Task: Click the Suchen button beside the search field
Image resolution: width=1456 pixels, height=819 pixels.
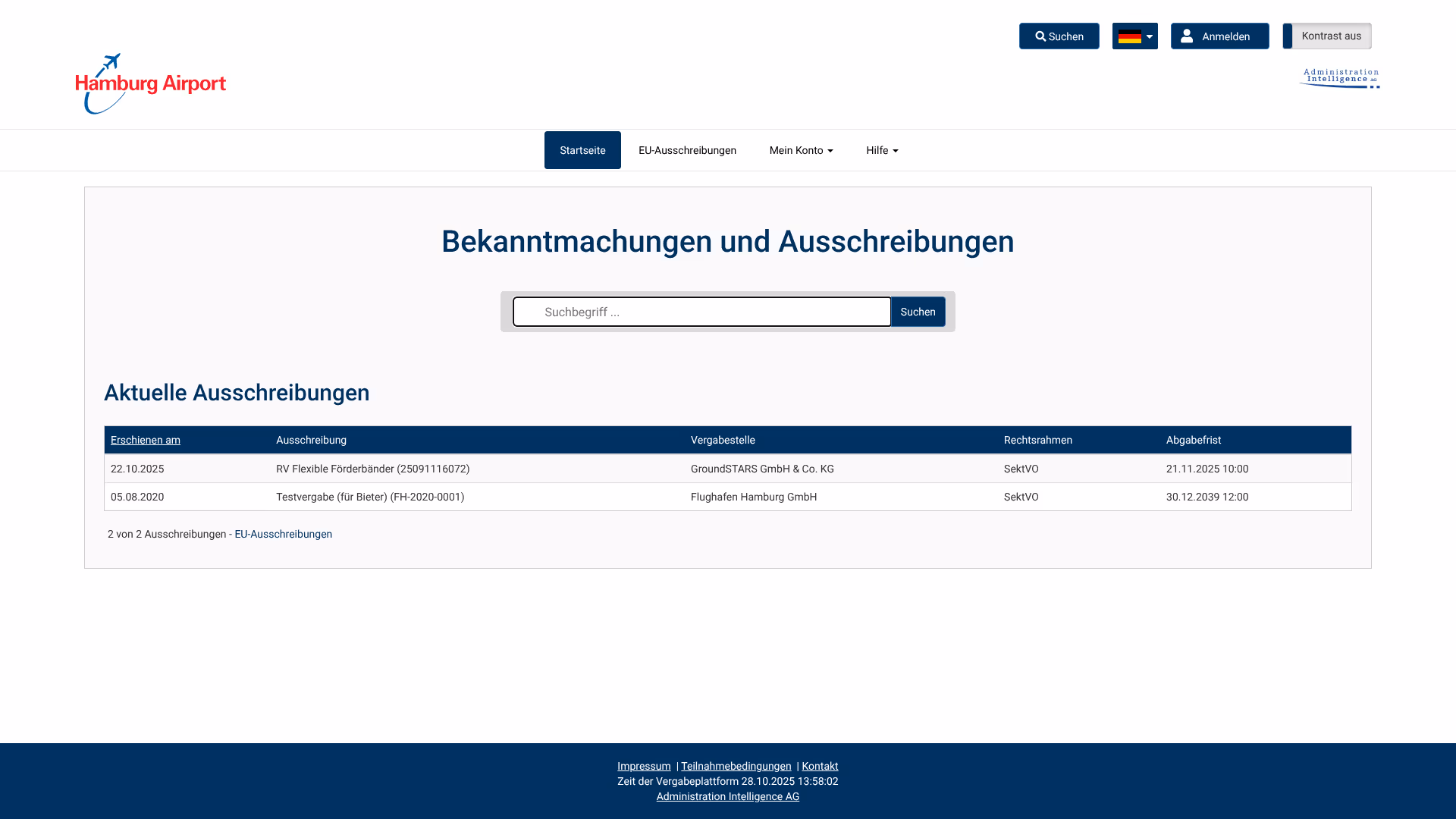Action: pyautogui.click(x=918, y=312)
